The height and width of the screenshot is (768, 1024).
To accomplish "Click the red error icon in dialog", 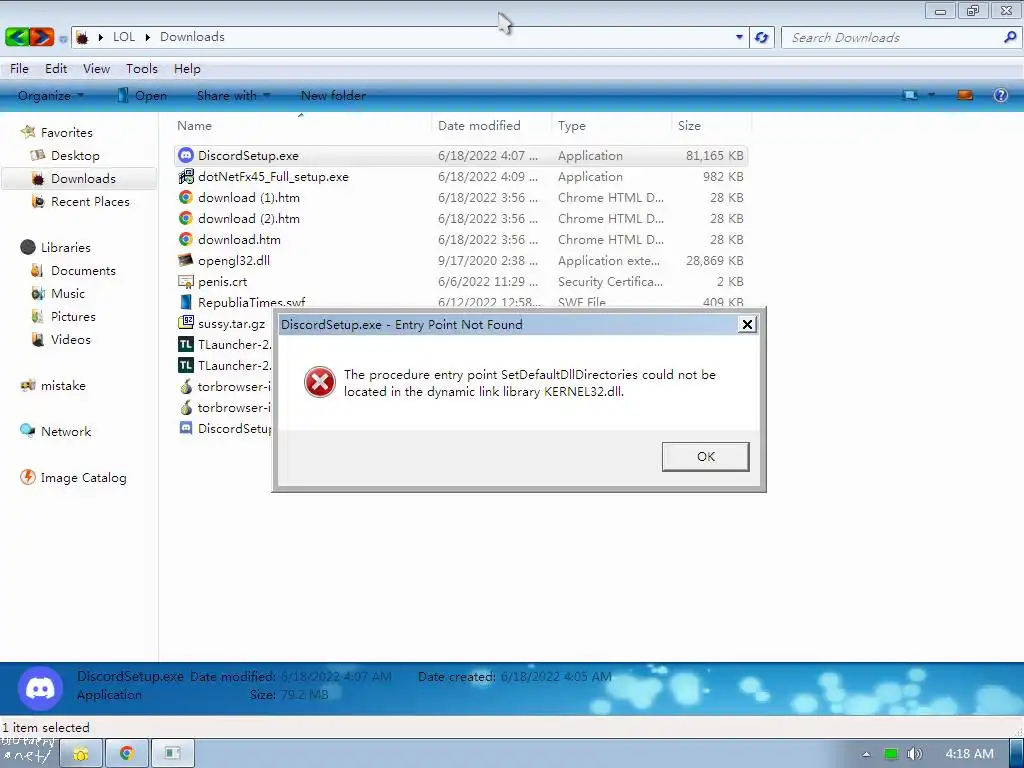I will pos(320,383).
